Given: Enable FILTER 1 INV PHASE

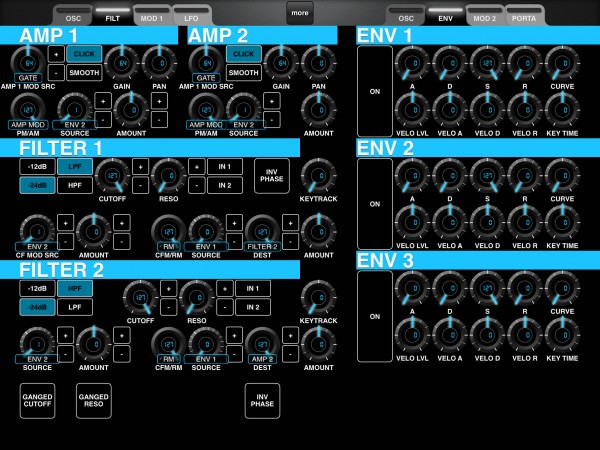Looking at the screenshot, I should tap(272, 176).
